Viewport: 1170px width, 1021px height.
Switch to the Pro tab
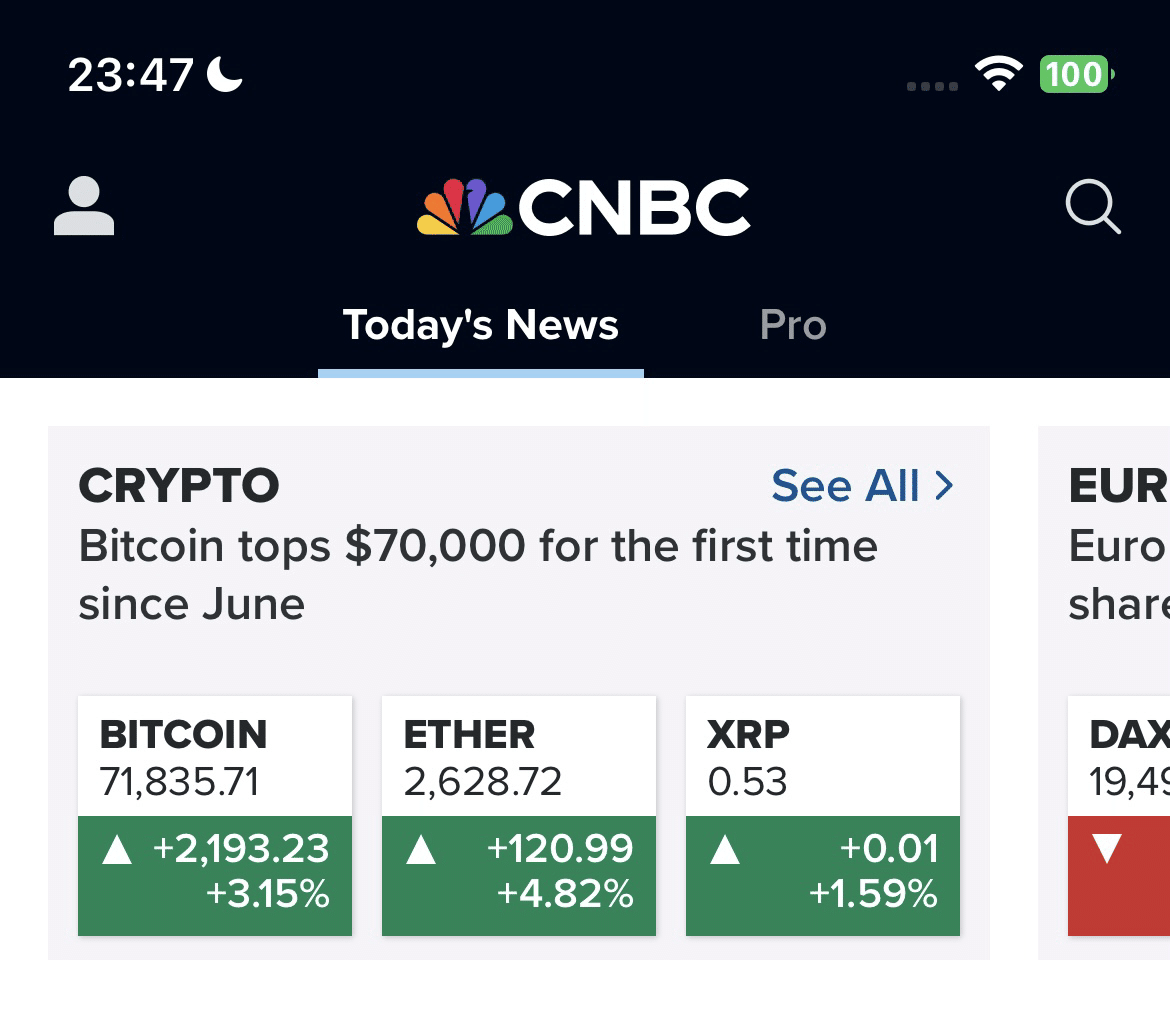tap(792, 326)
